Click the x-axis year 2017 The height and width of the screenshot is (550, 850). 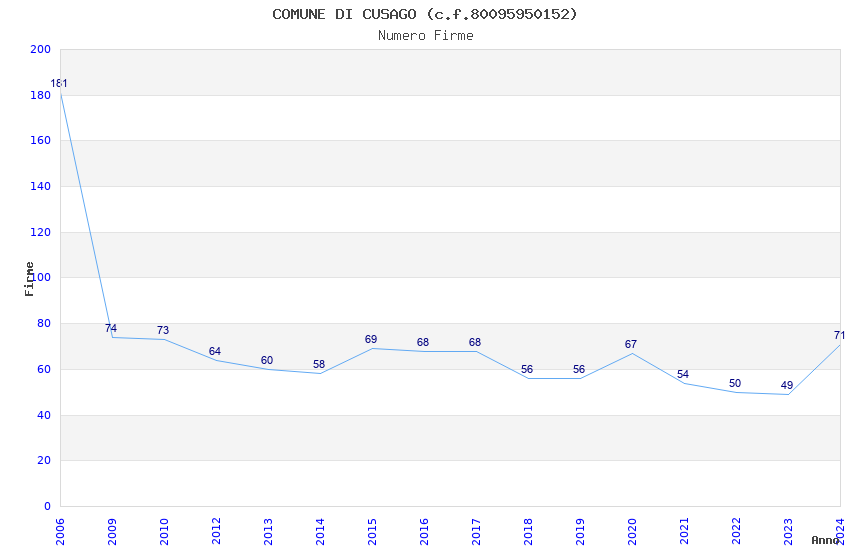[x=476, y=532]
